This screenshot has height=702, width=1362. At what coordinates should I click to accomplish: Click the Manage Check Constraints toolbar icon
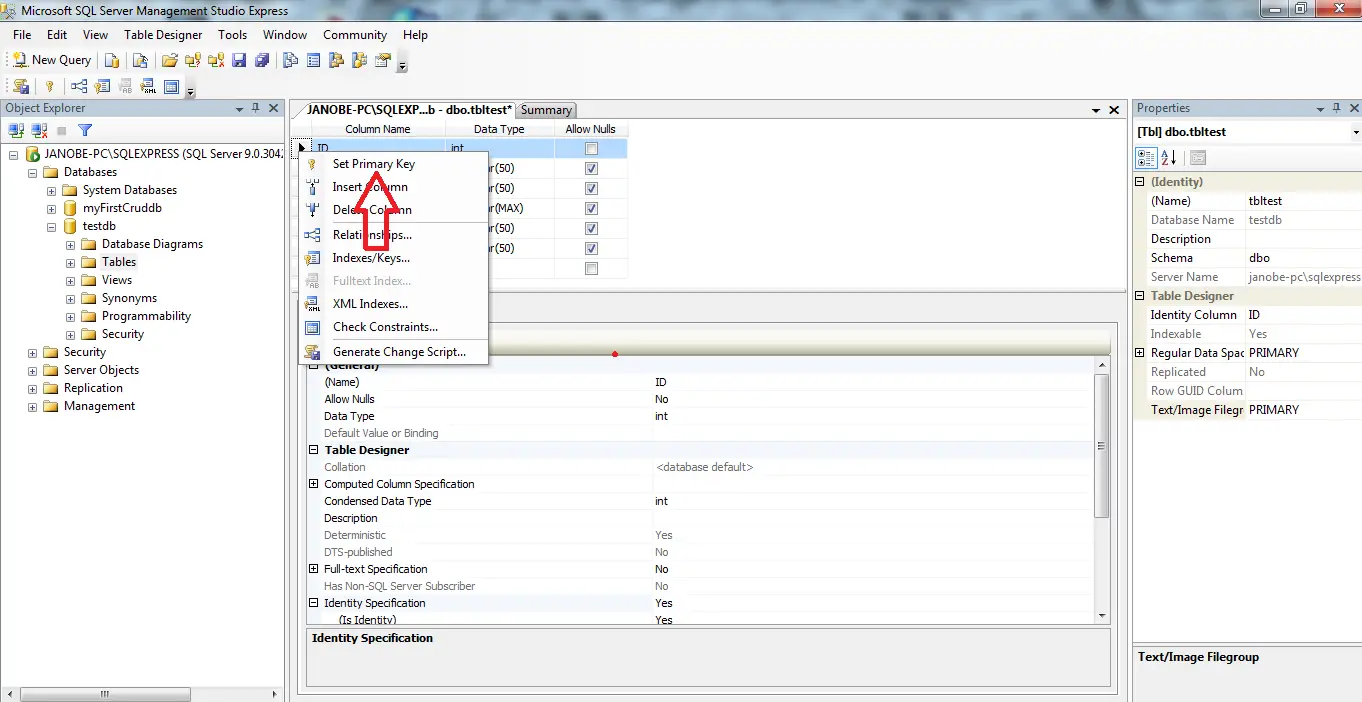click(171, 87)
